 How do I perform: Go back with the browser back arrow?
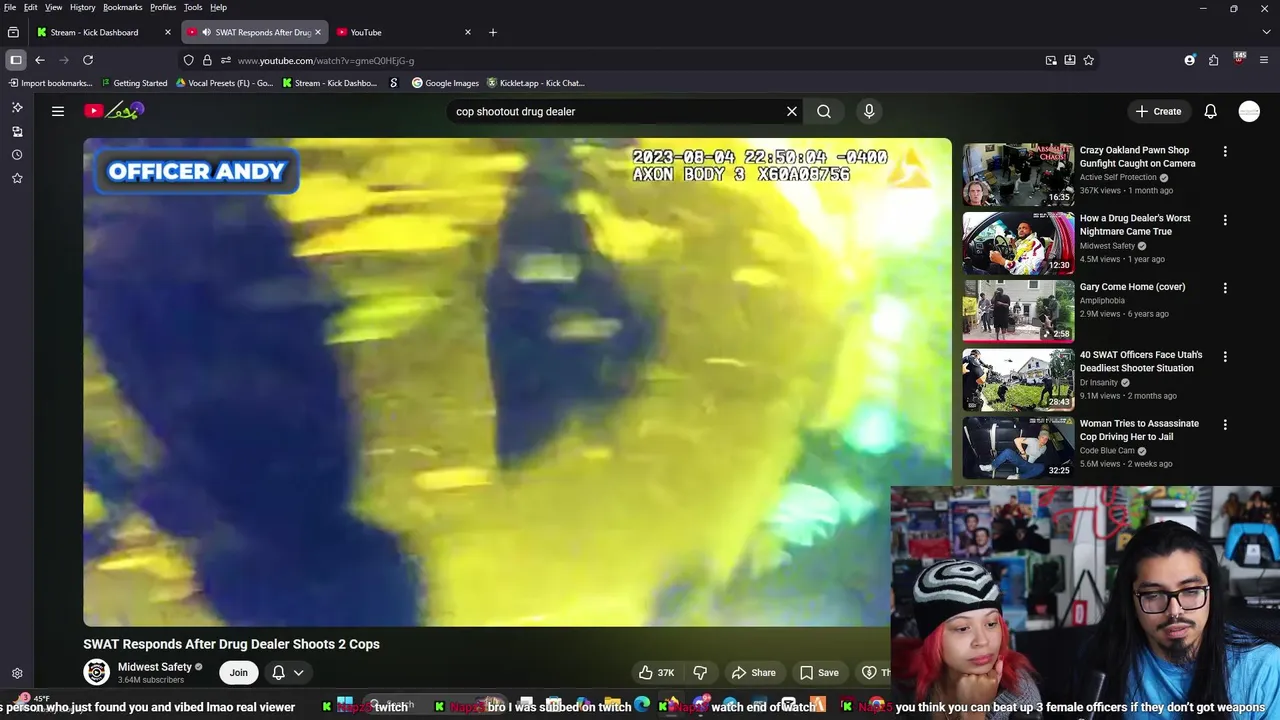point(40,60)
